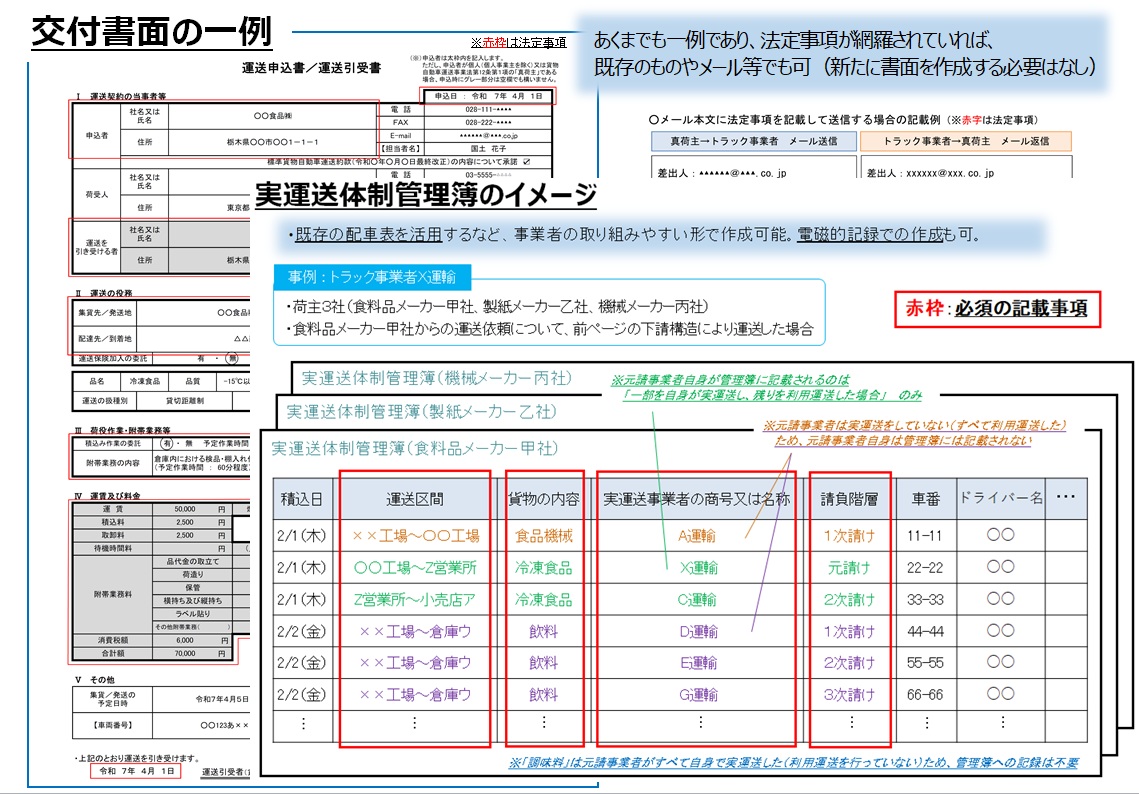
Task: Click the 貸切距離制 value in the form
Action: 185,400
